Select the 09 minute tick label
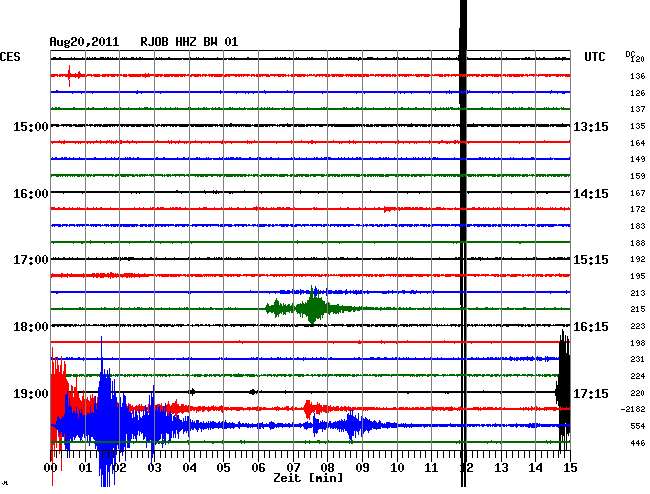Image resolution: width=650 pixels, height=494 pixels. coord(362,468)
